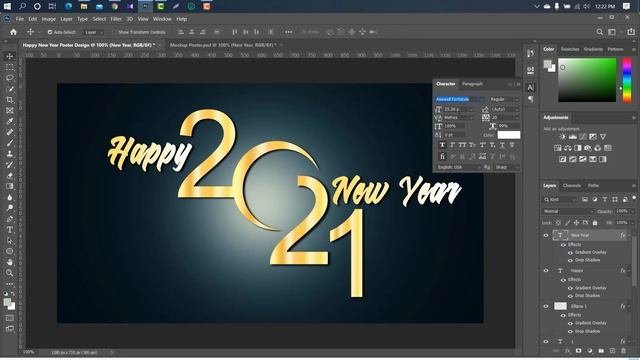Toggle Ellipse 1 Drop Shadow visibility
Viewport: 640px width, 360px height.
coord(570,331)
